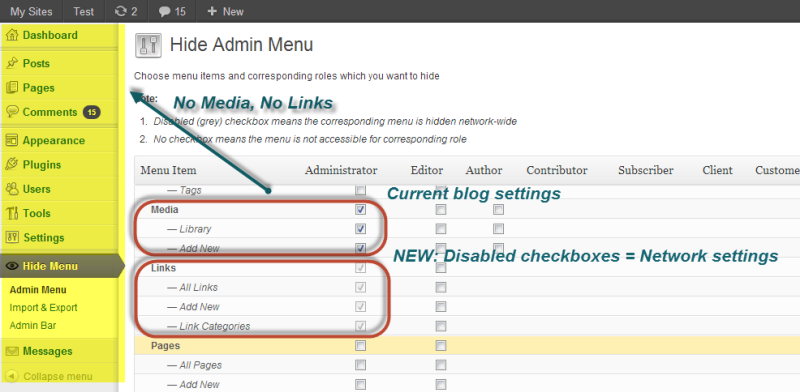The height and width of the screenshot is (392, 800).
Task: Click the Hide Admin Menu page heading icon
Action: point(148,45)
